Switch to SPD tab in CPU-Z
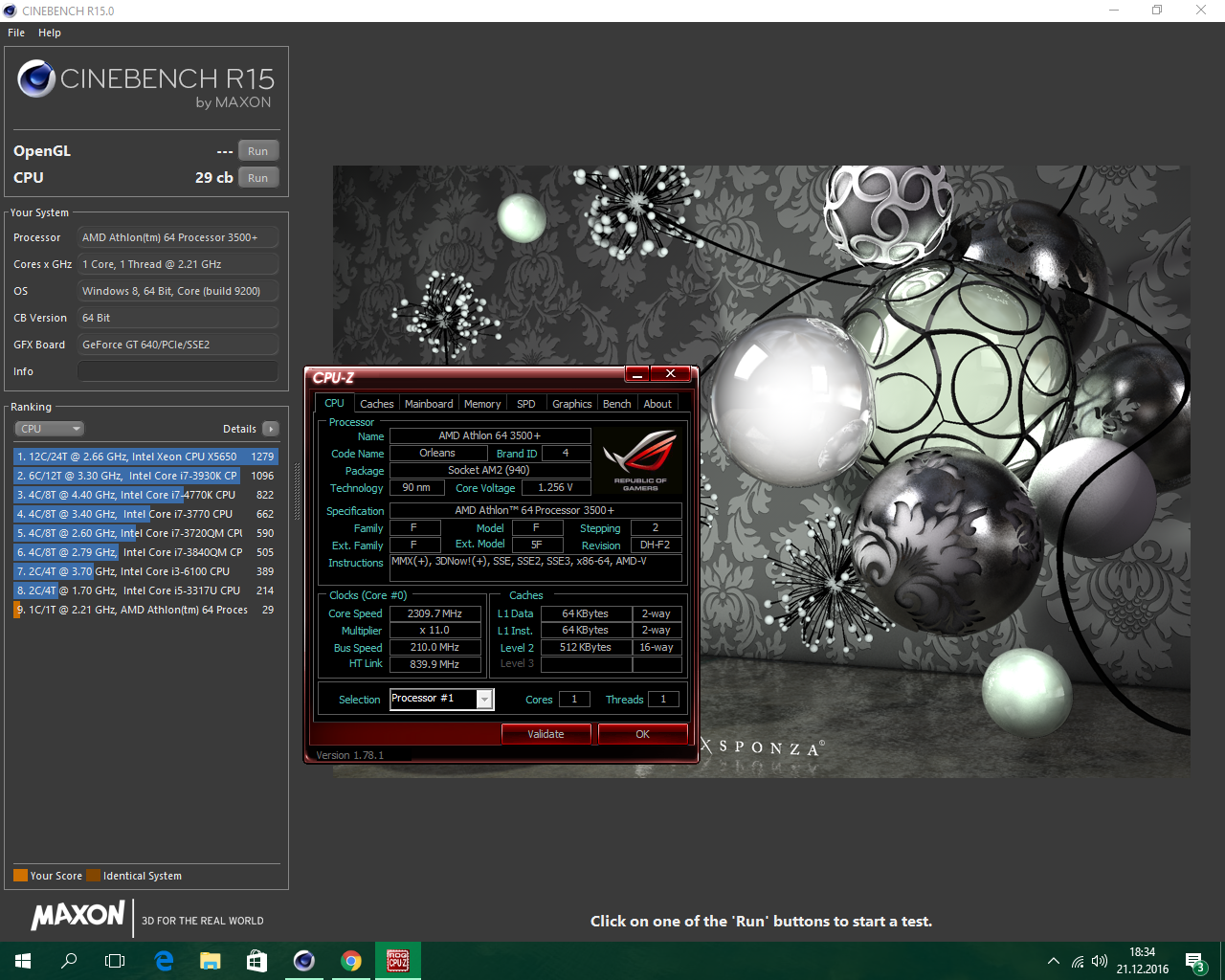Image resolution: width=1225 pixels, height=980 pixels. (526, 404)
